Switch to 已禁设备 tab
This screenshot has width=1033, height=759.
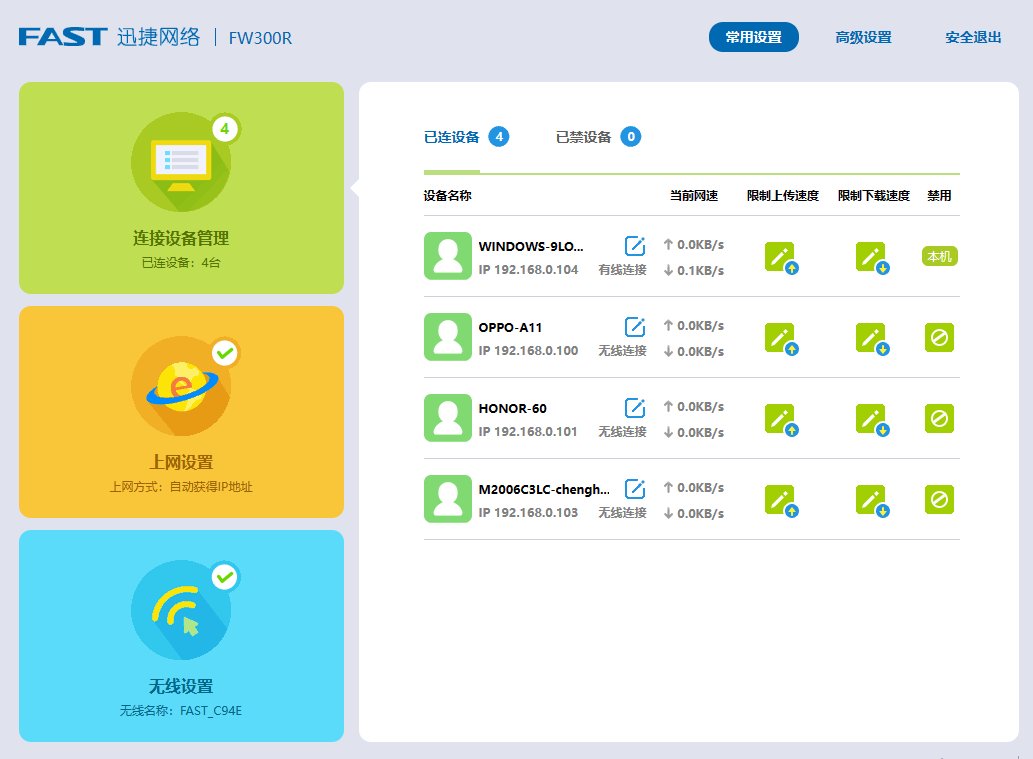coord(597,137)
